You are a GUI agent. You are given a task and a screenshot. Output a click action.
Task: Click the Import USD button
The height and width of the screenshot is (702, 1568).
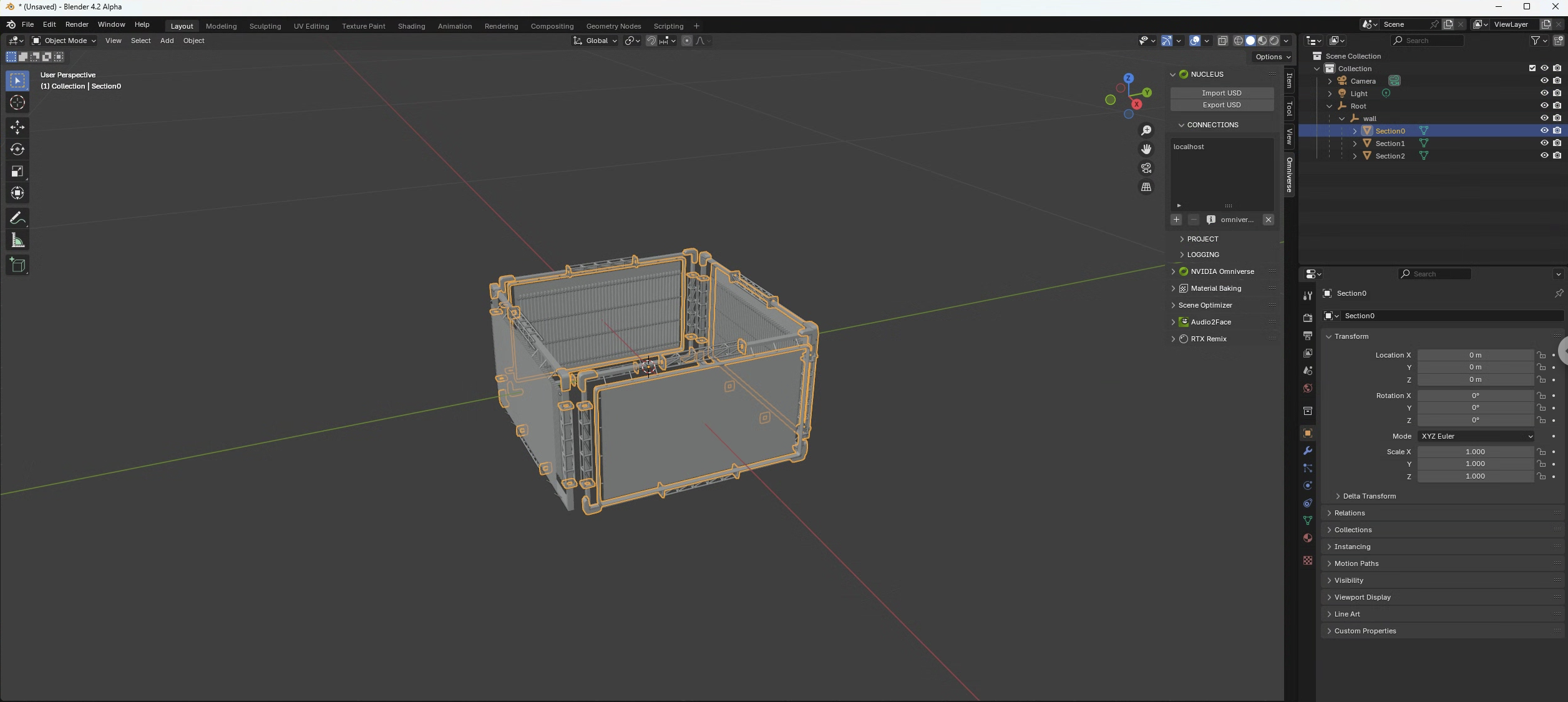(x=1221, y=93)
